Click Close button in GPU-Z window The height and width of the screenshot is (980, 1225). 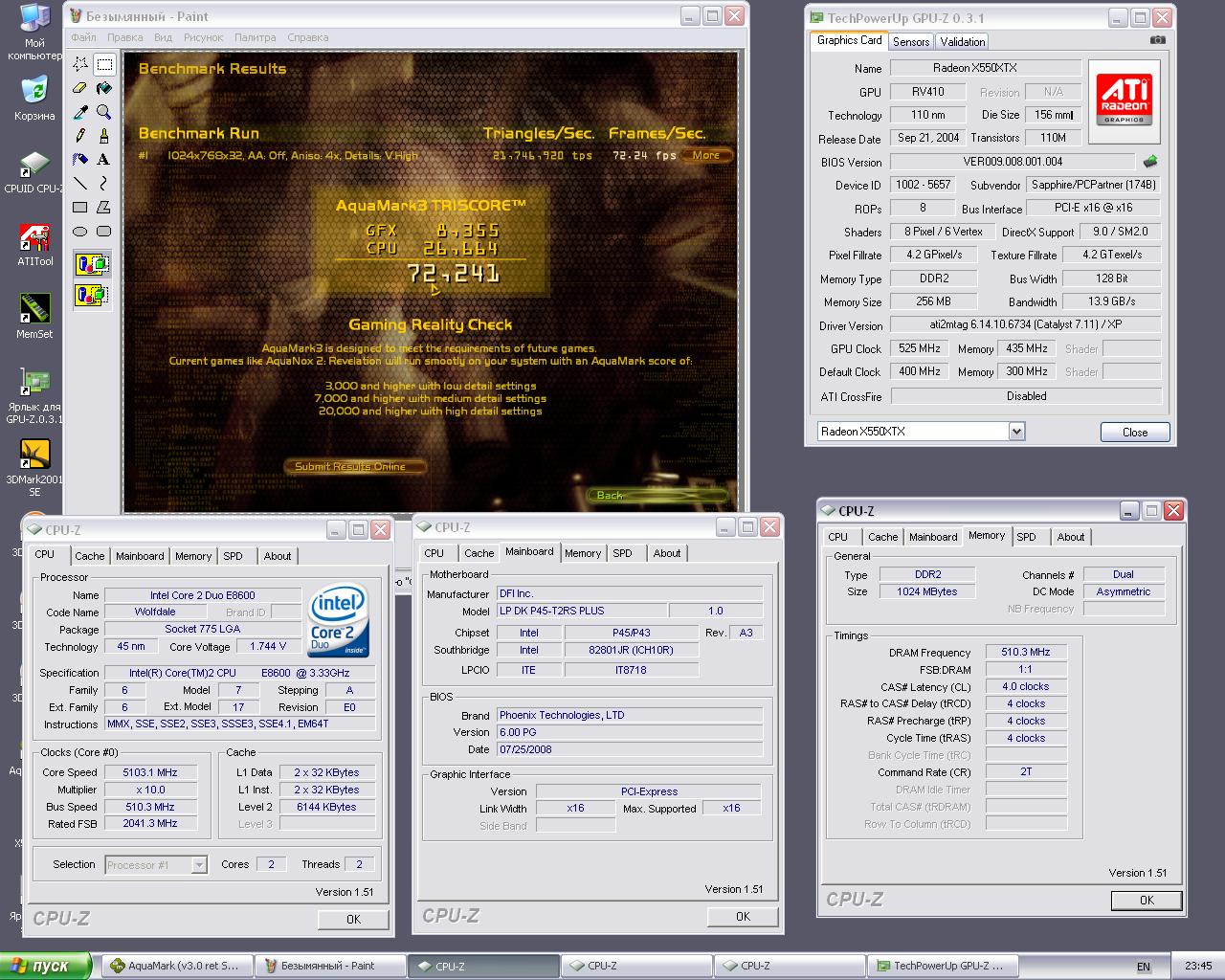[x=1135, y=432]
